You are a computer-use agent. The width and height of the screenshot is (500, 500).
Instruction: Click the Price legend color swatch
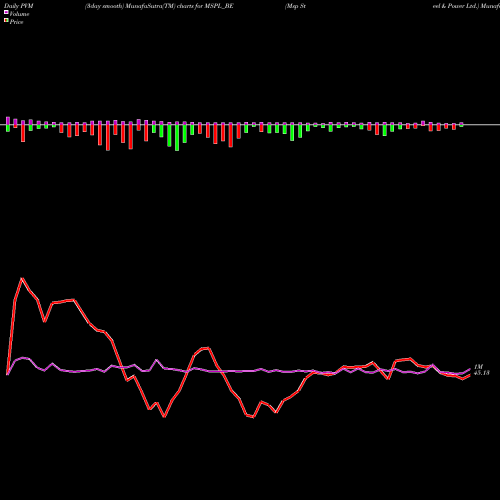pyautogui.click(x=6, y=21)
